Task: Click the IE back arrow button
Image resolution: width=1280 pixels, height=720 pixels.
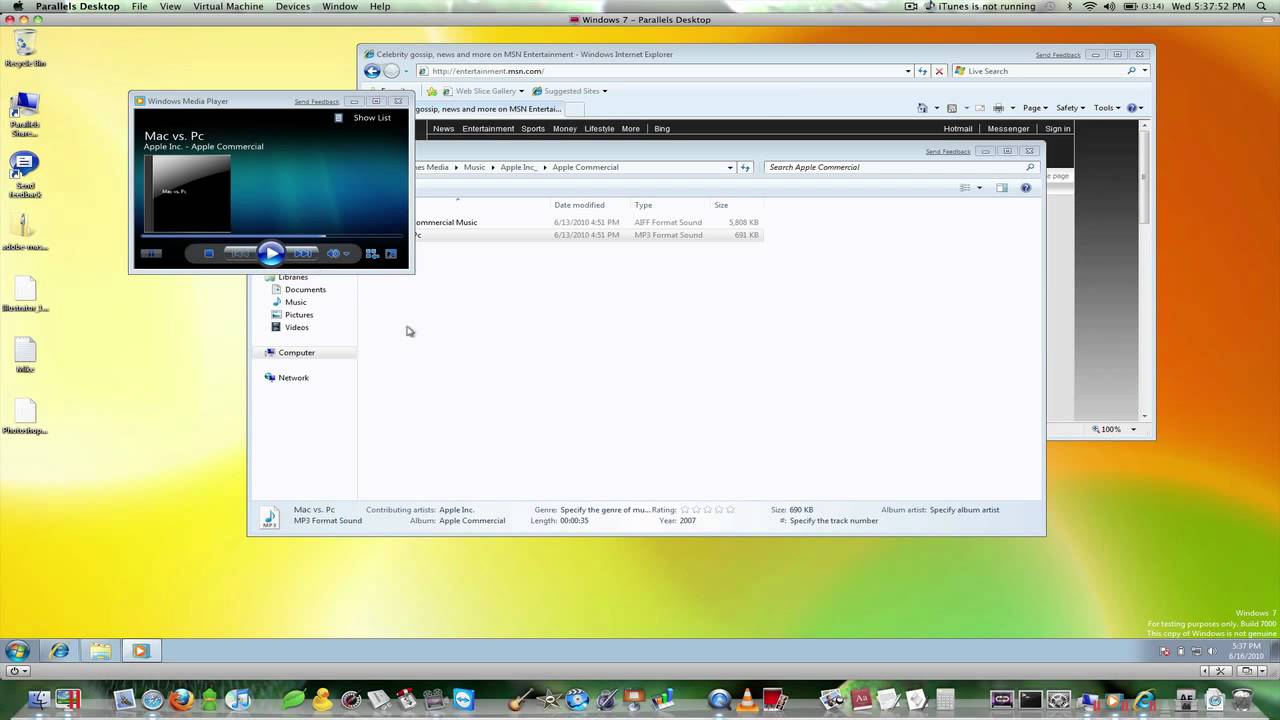Action: pyautogui.click(x=372, y=71)
